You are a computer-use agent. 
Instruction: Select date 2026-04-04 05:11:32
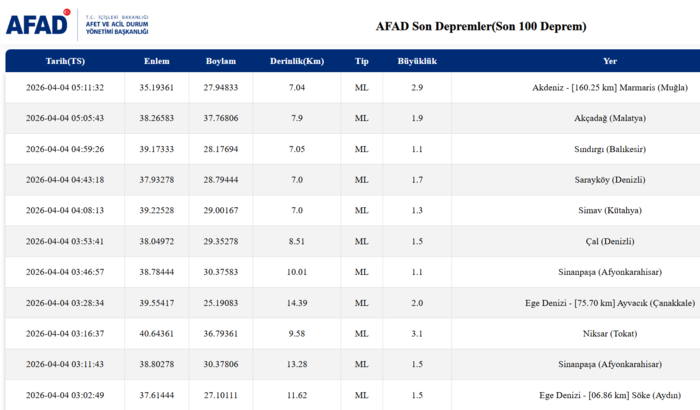pyautogui.click(x=65, y=88)
